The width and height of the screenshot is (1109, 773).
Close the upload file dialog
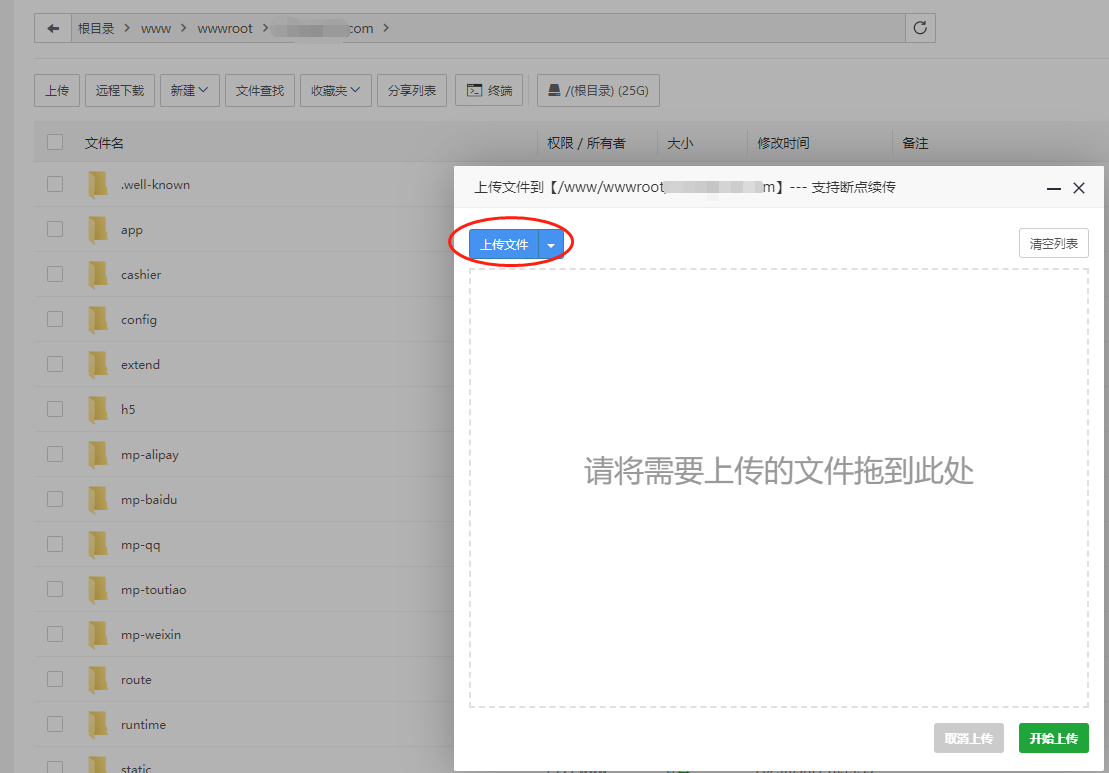point(1079,188)
